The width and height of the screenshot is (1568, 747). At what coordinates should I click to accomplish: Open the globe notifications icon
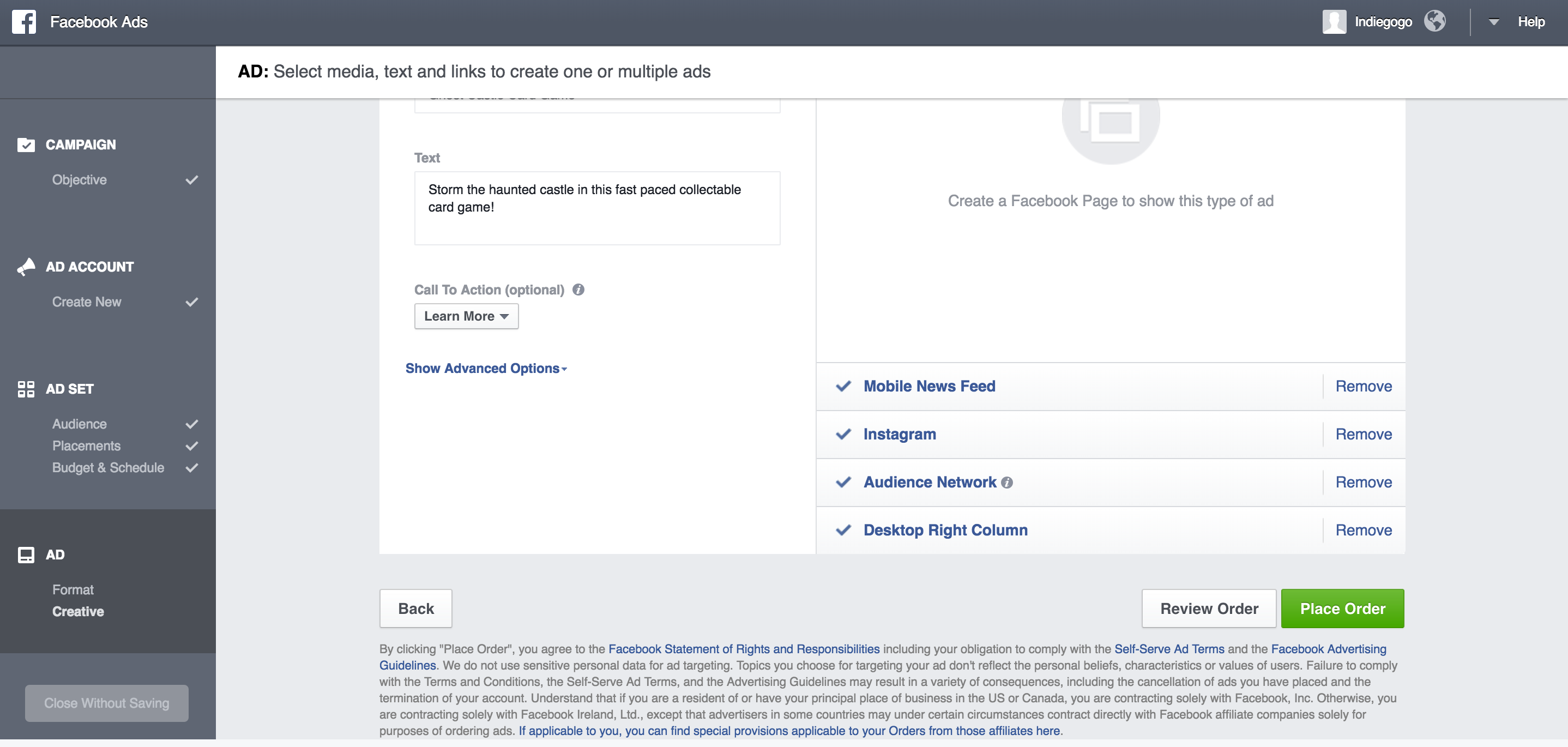click(x=1434, y=21)
